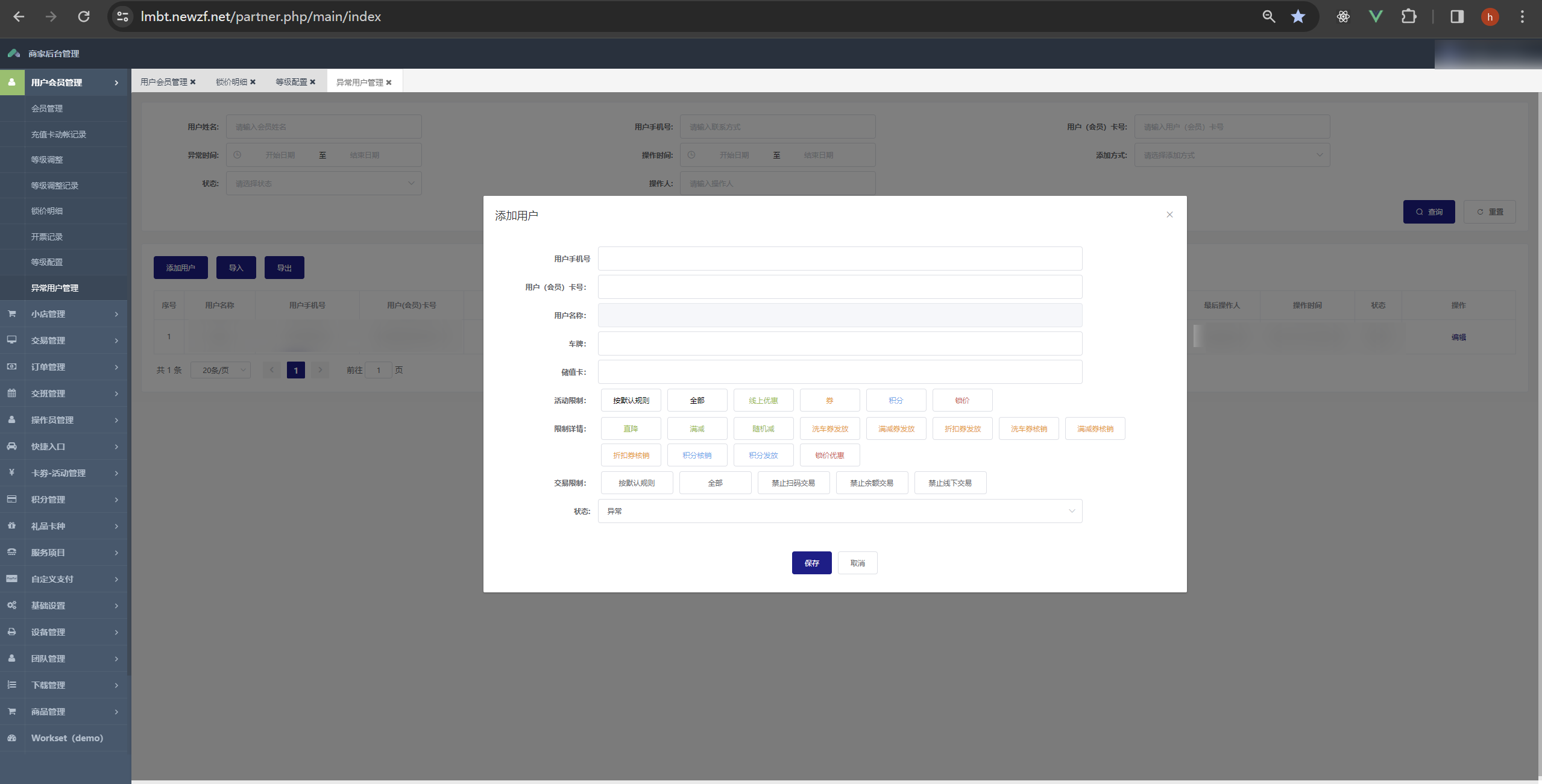Click the 保存 button in dialog

pyautogui.click(x=811, y=563)
